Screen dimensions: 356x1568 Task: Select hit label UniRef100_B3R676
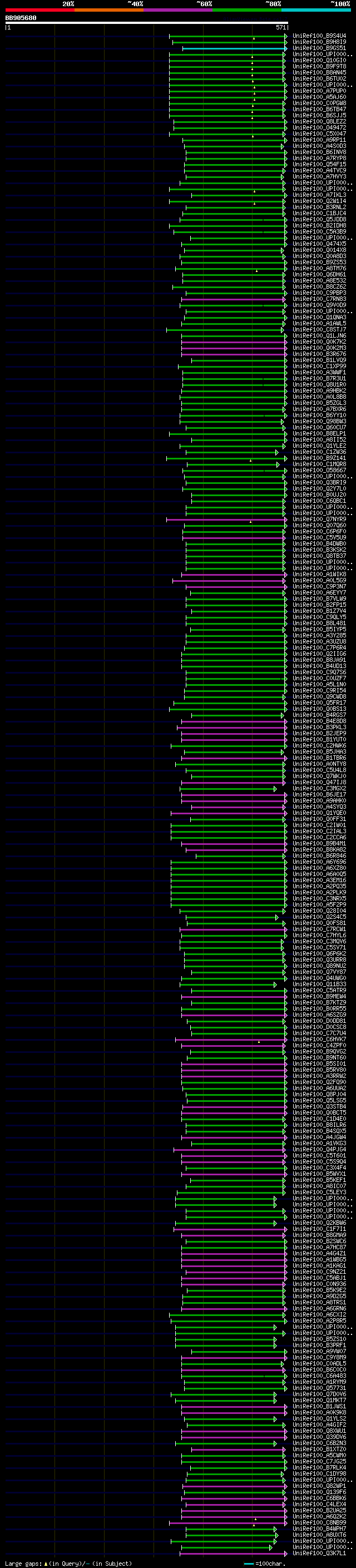click(x=319, y=354)
